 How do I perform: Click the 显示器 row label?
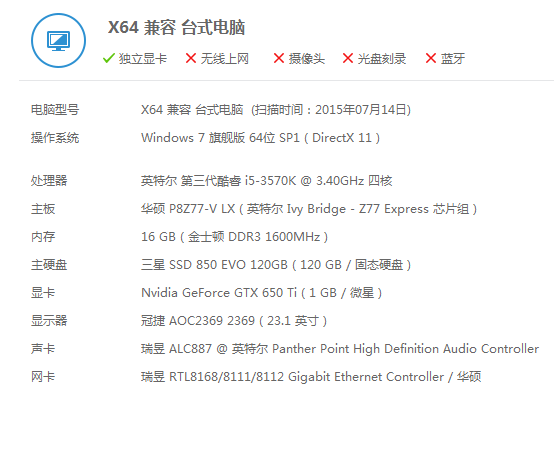pos(49,320)
